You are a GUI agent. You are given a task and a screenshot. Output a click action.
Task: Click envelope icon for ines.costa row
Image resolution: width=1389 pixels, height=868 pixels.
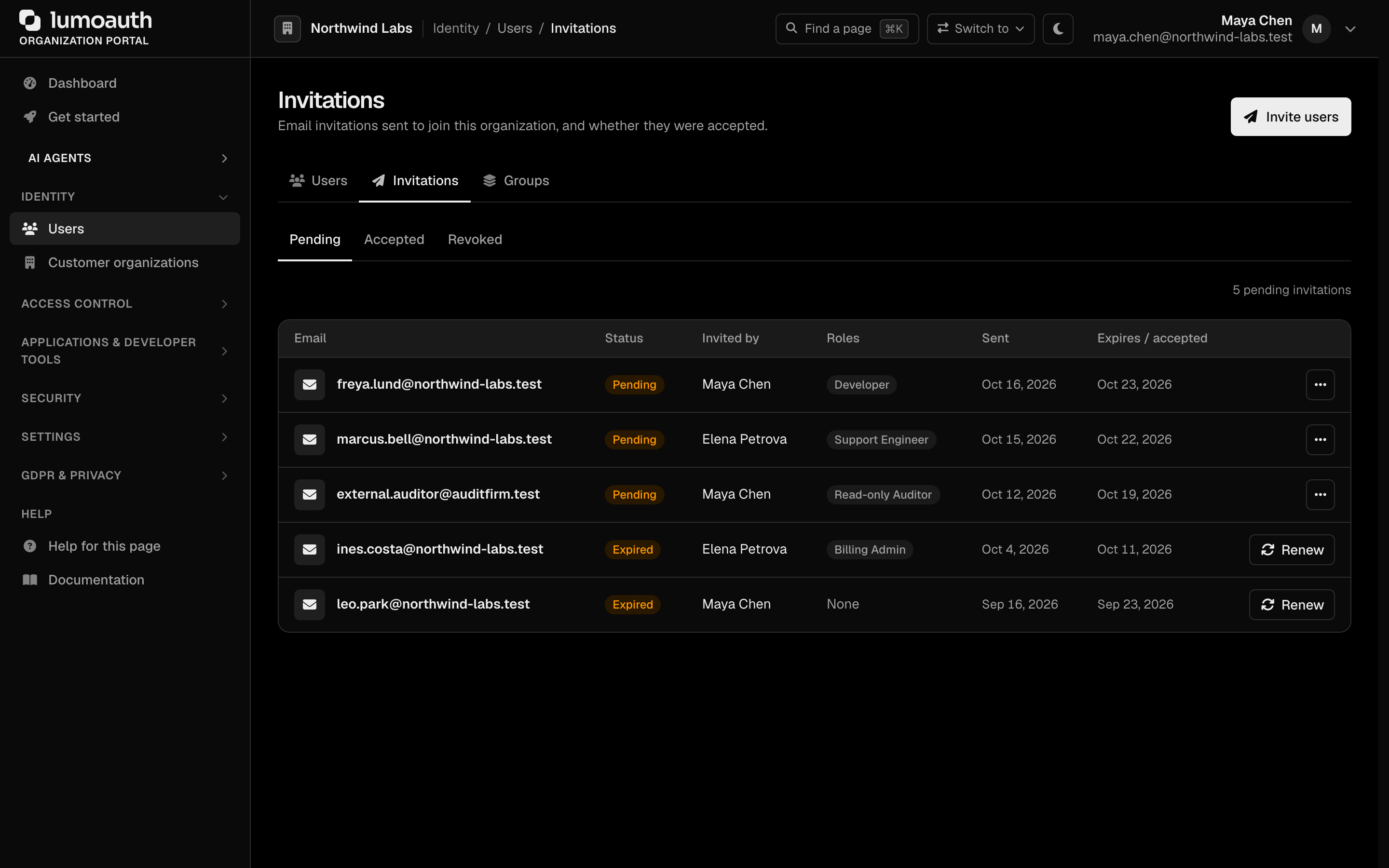[309, 550]
